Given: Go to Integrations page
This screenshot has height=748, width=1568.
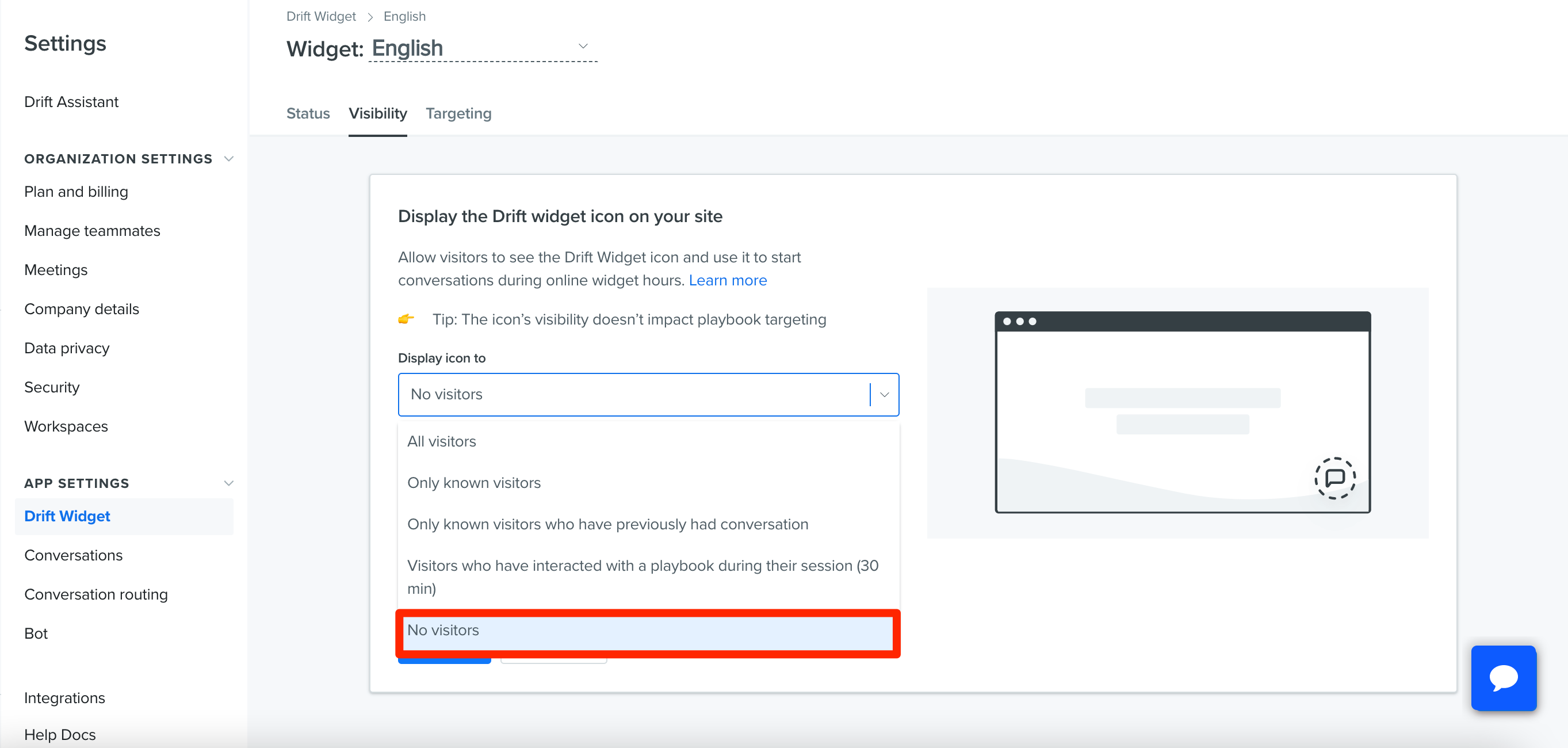Looking at the screenshot, I should click(x=64, y=698).
